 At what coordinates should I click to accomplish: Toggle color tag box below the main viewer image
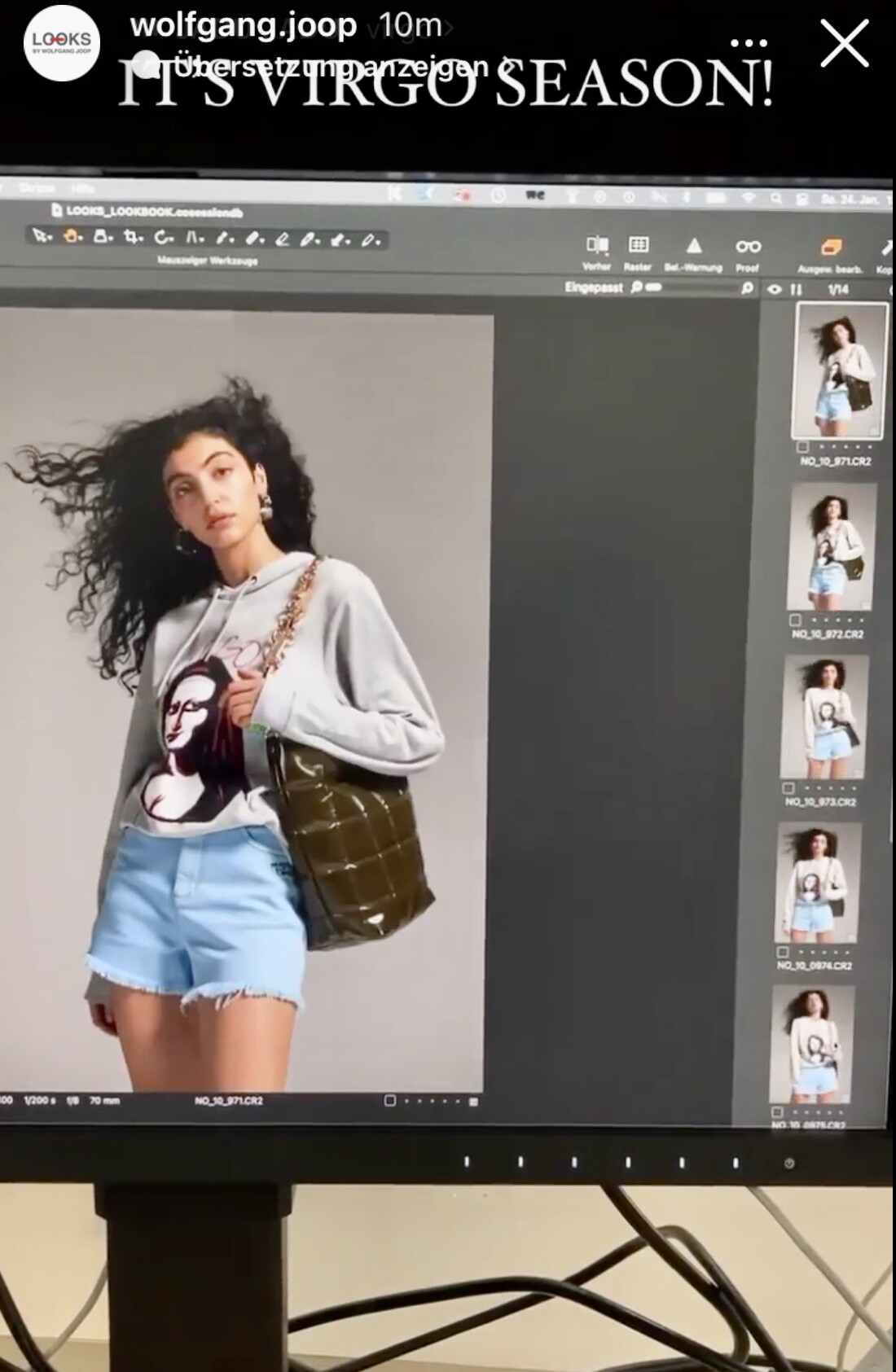[x=389, y=1101]
